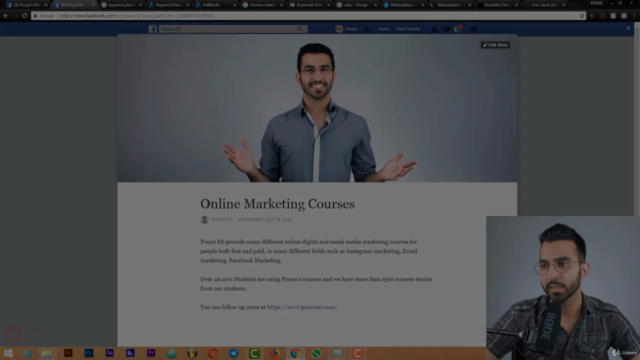Launch Photoshop from taskbar
Image resolution: width=640 pixels, height=360 pixels.
(89, 353)
